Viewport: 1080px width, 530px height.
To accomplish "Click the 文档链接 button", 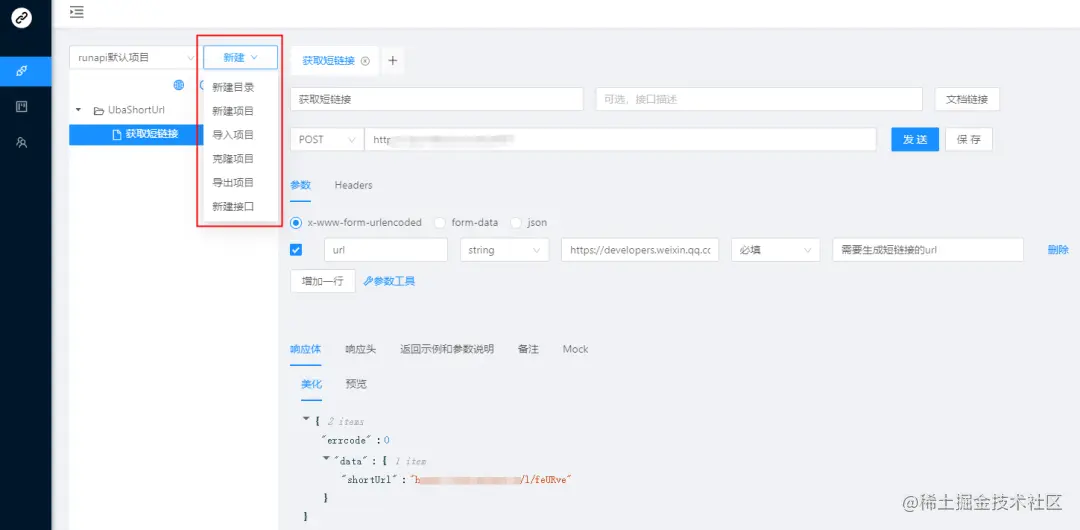I will [967, 99].
